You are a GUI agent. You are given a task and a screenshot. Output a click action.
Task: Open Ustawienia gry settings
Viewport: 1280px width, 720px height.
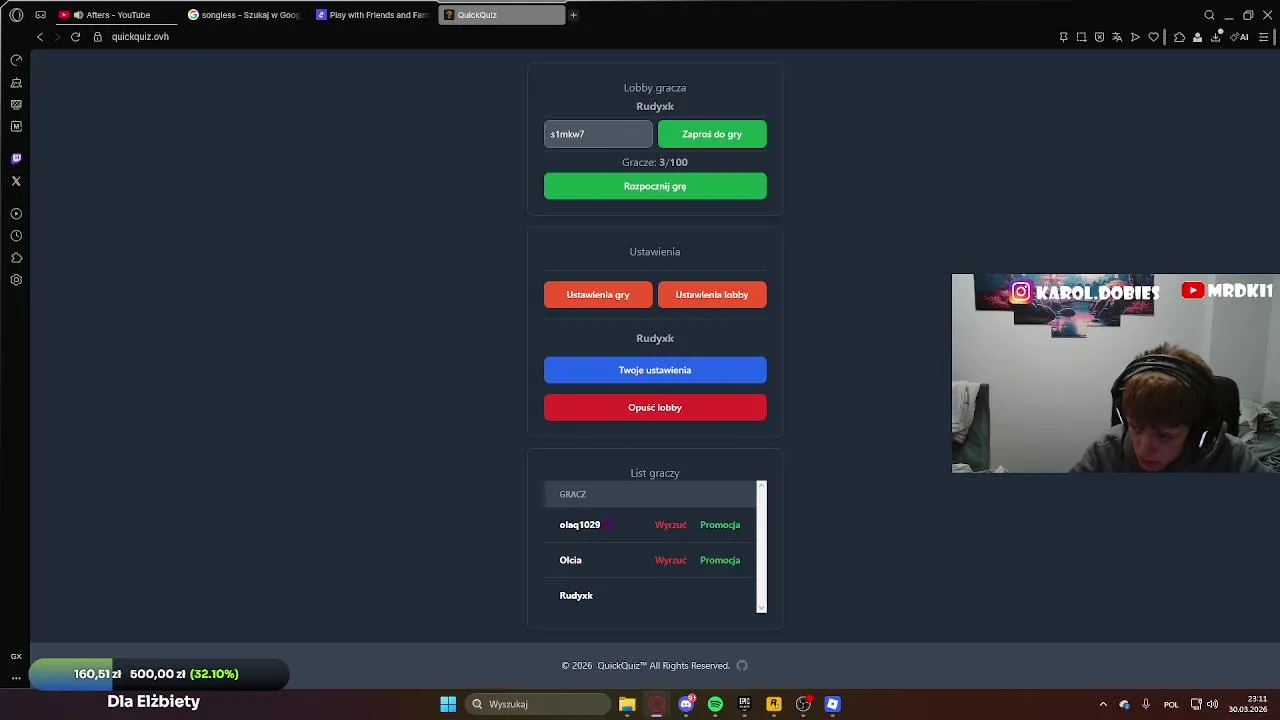coord(598,295)
